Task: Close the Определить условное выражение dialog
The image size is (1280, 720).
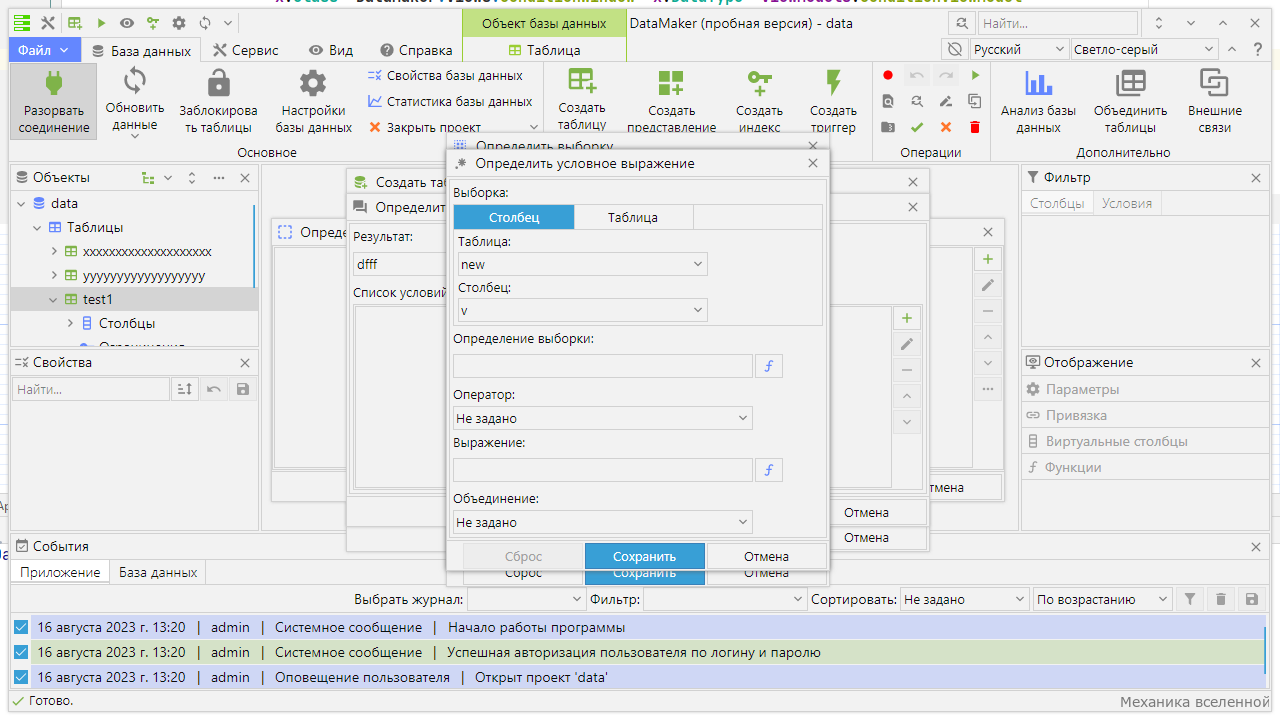Action: point(813,163)
